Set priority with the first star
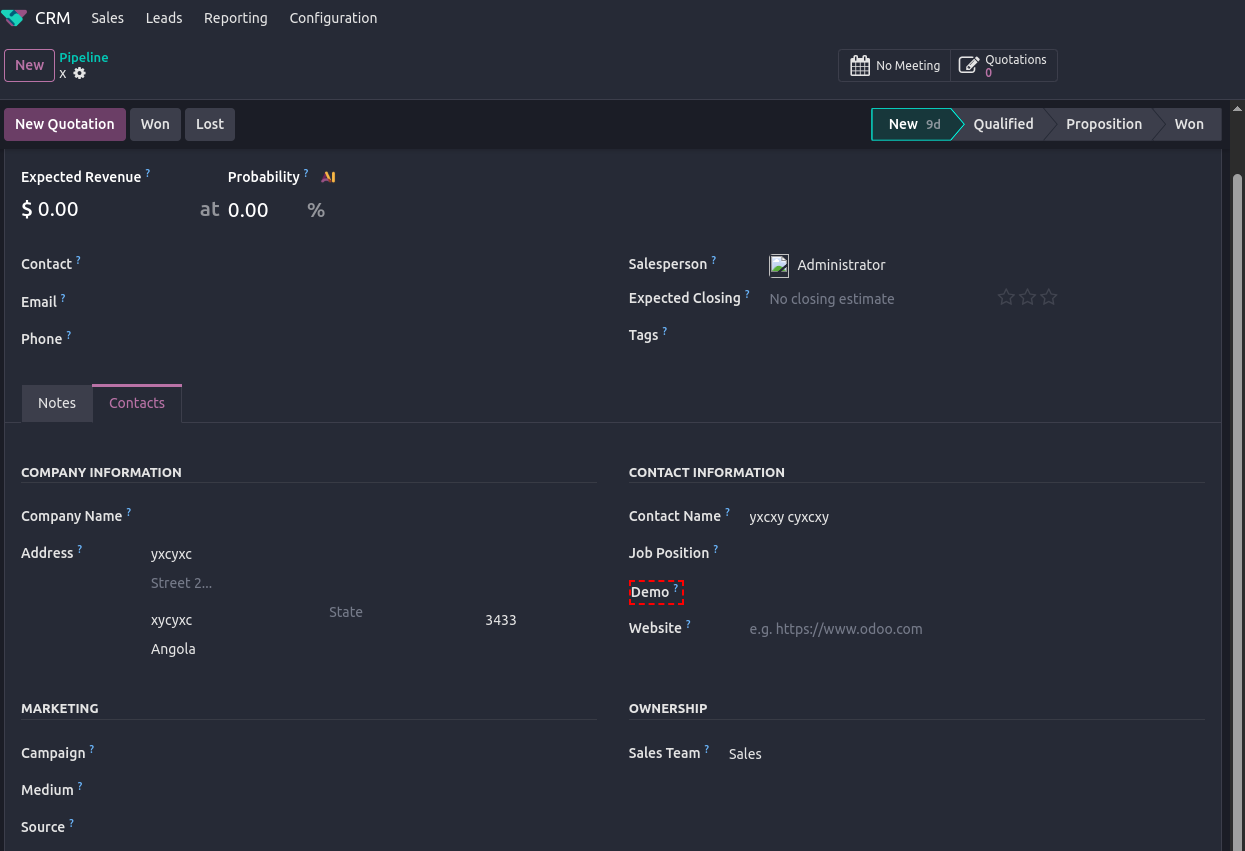Image resolution: width=1245 pixels, height=851 pixels. pyautogui.click(x=1006, y=297)
